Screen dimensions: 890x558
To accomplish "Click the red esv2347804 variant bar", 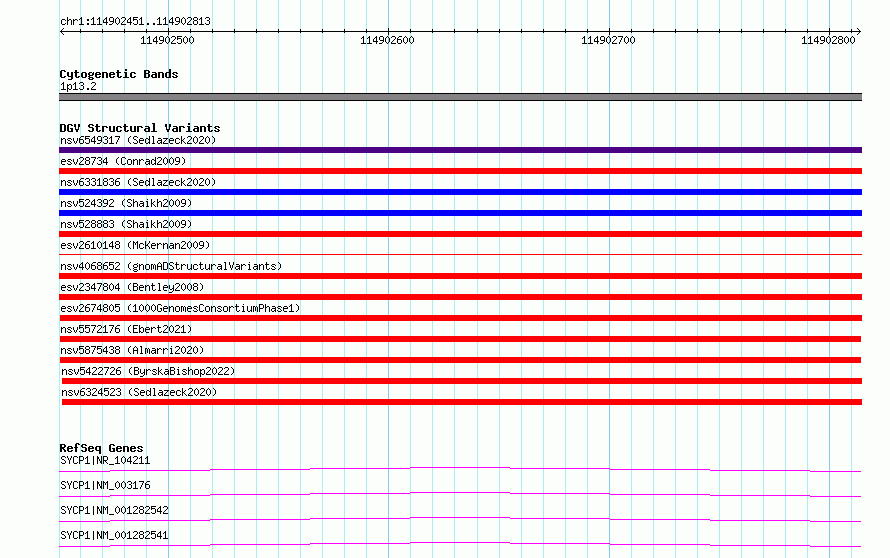I will coord(460,297).
